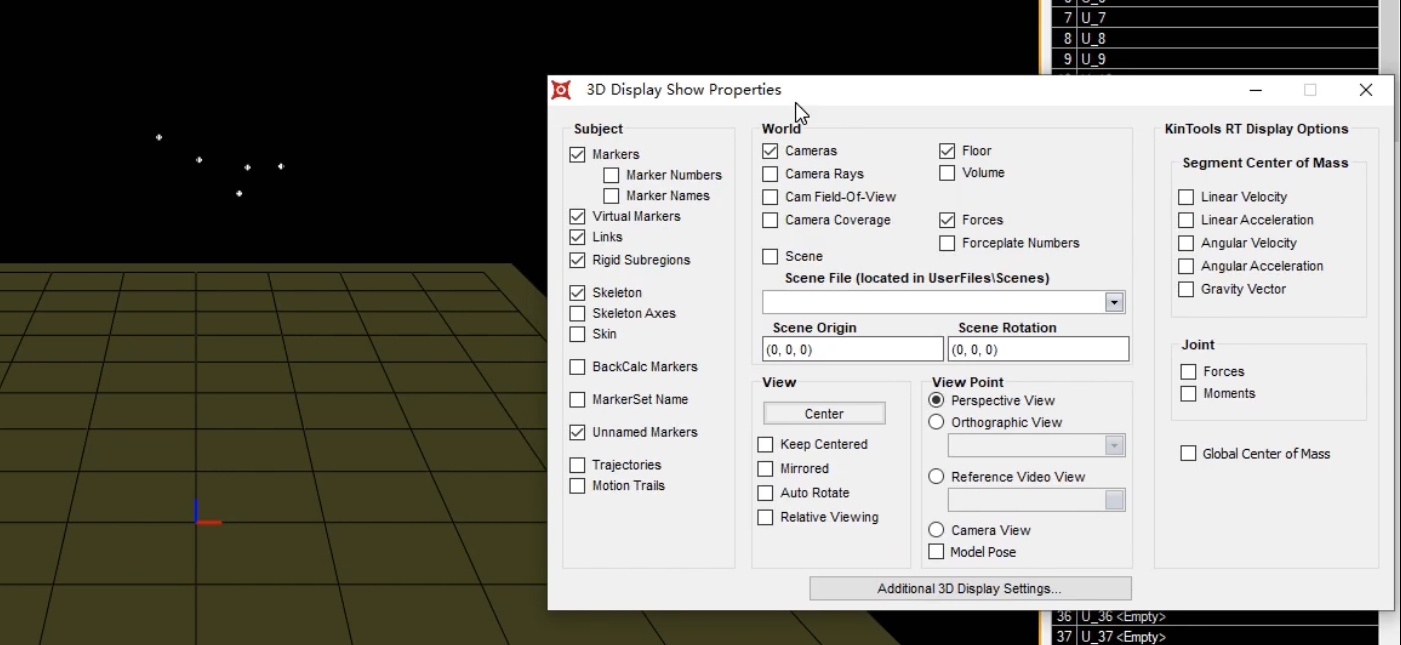Enable Motion Trails
Image resolution: width=1401 pixels, height=645 pixels.
[577, 485]
